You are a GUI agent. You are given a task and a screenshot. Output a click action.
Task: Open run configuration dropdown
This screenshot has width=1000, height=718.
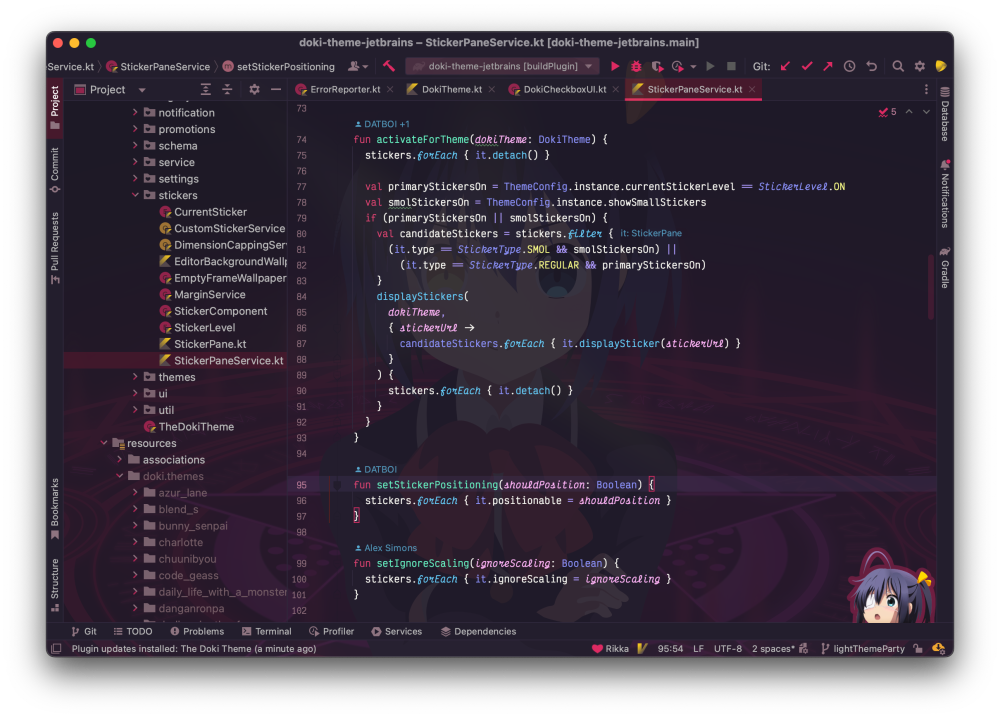(502, 66)
